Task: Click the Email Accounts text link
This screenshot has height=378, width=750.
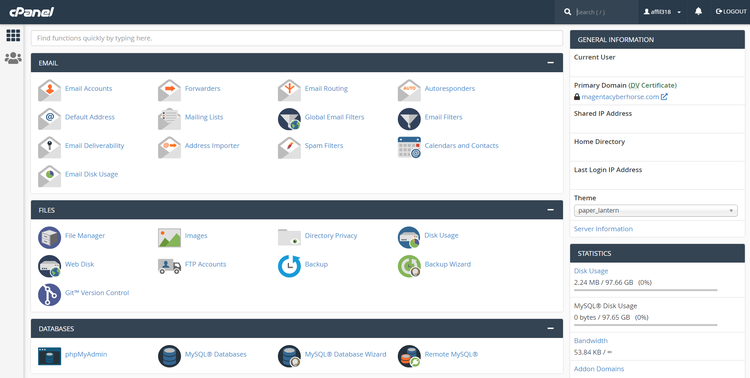Action: [x=88, y=89]
